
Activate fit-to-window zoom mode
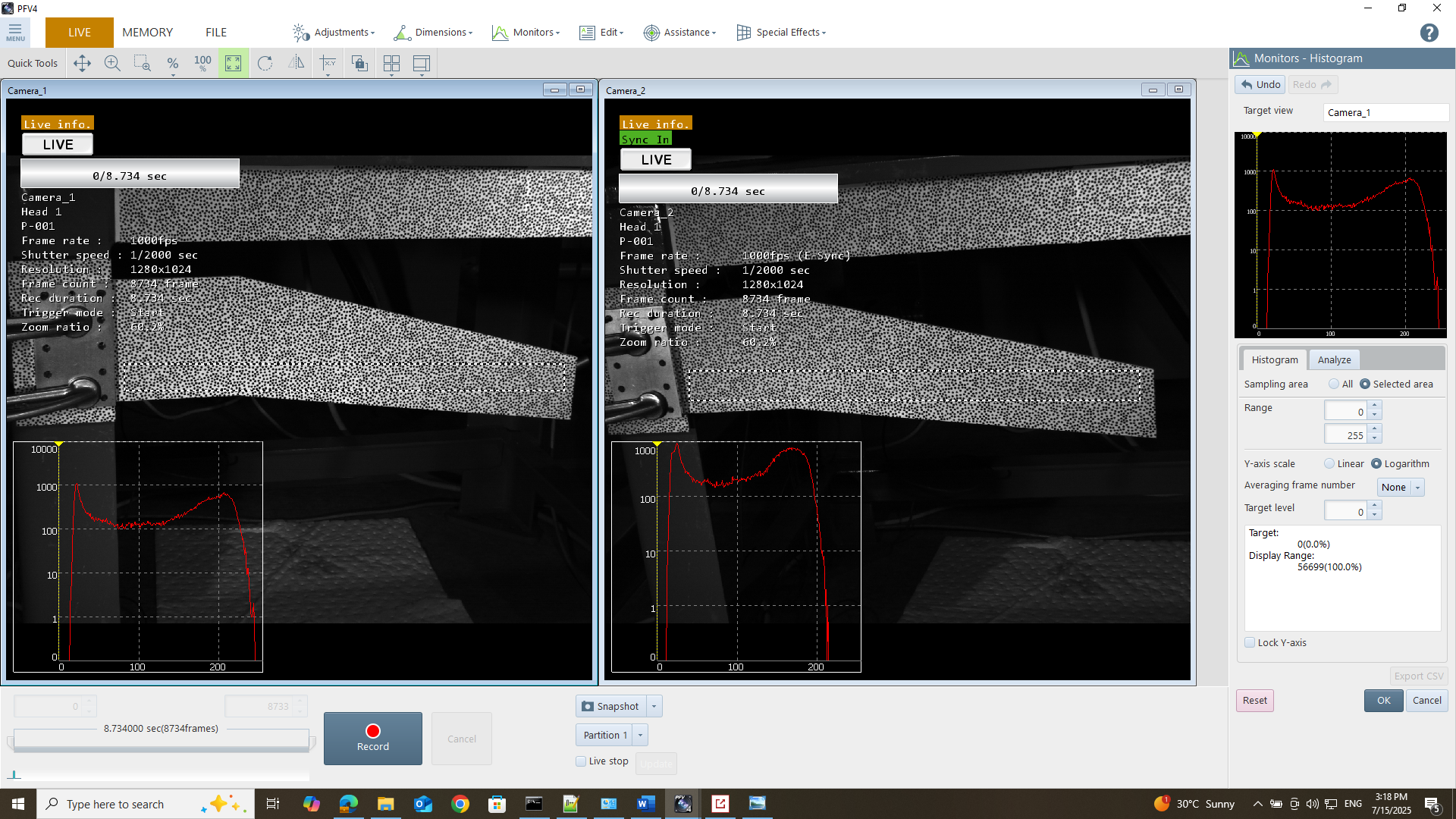233,63
